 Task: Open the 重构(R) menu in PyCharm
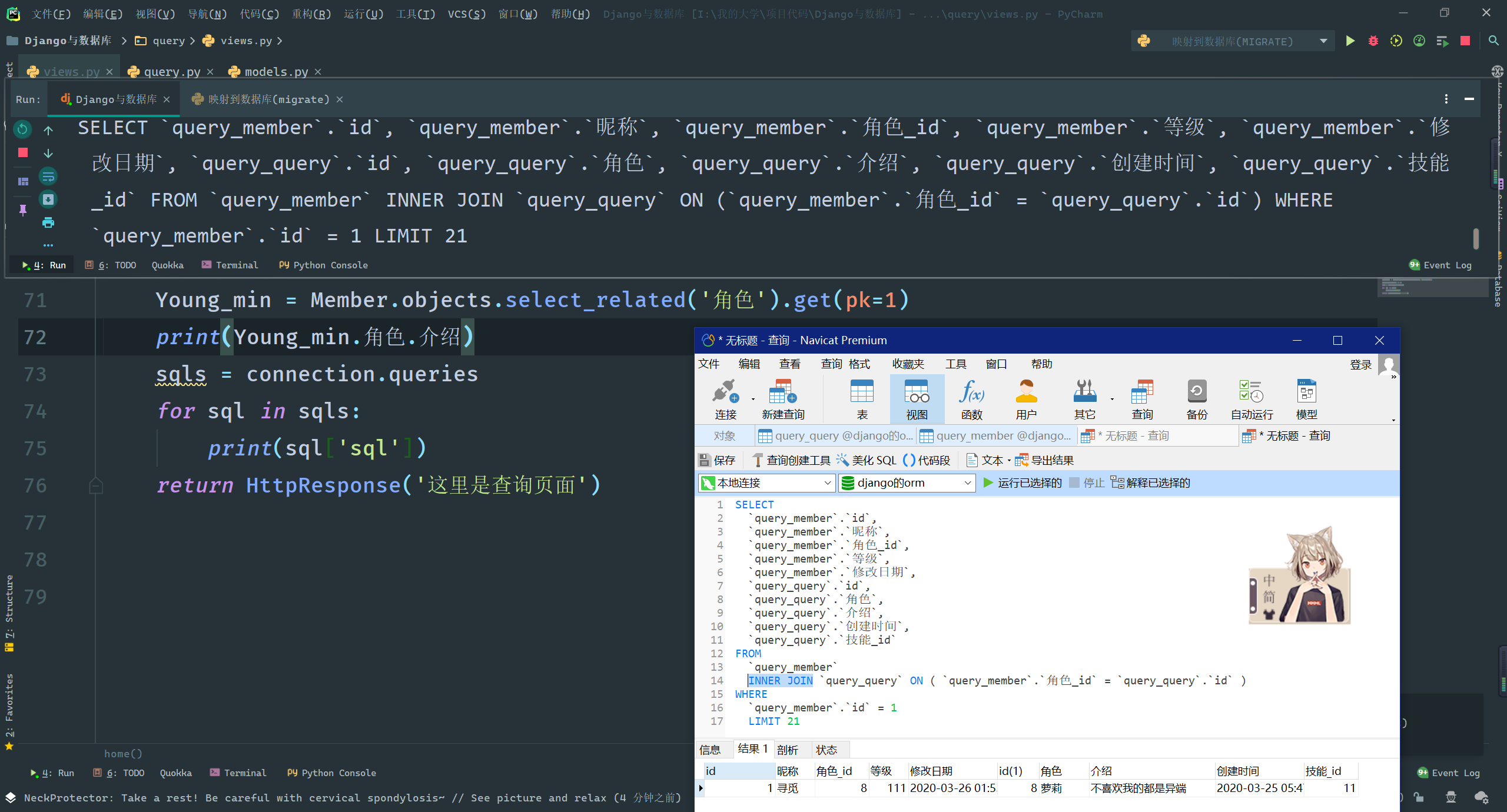[x=311, y=14]
